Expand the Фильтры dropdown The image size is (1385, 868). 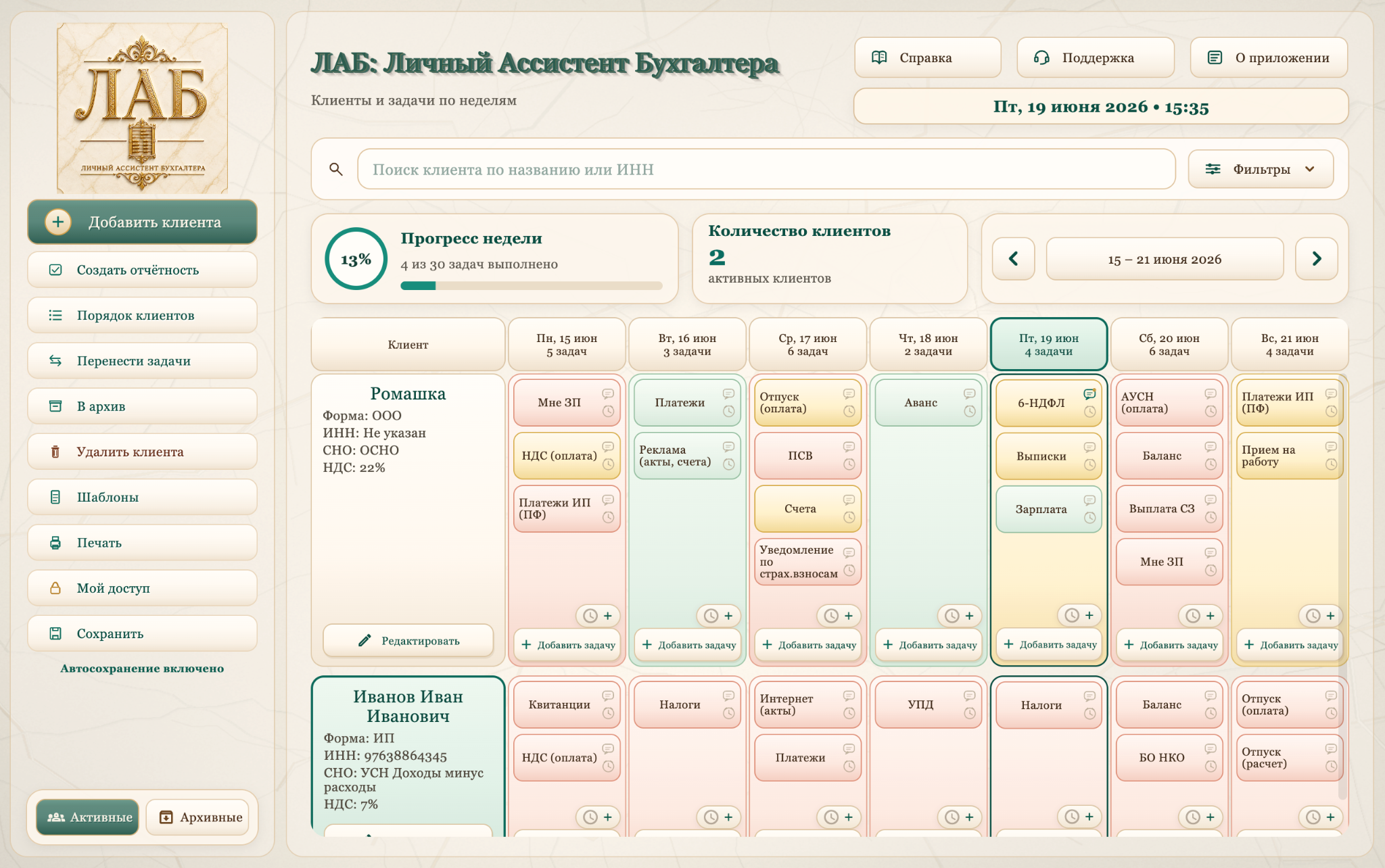(x=1261, y=169)
